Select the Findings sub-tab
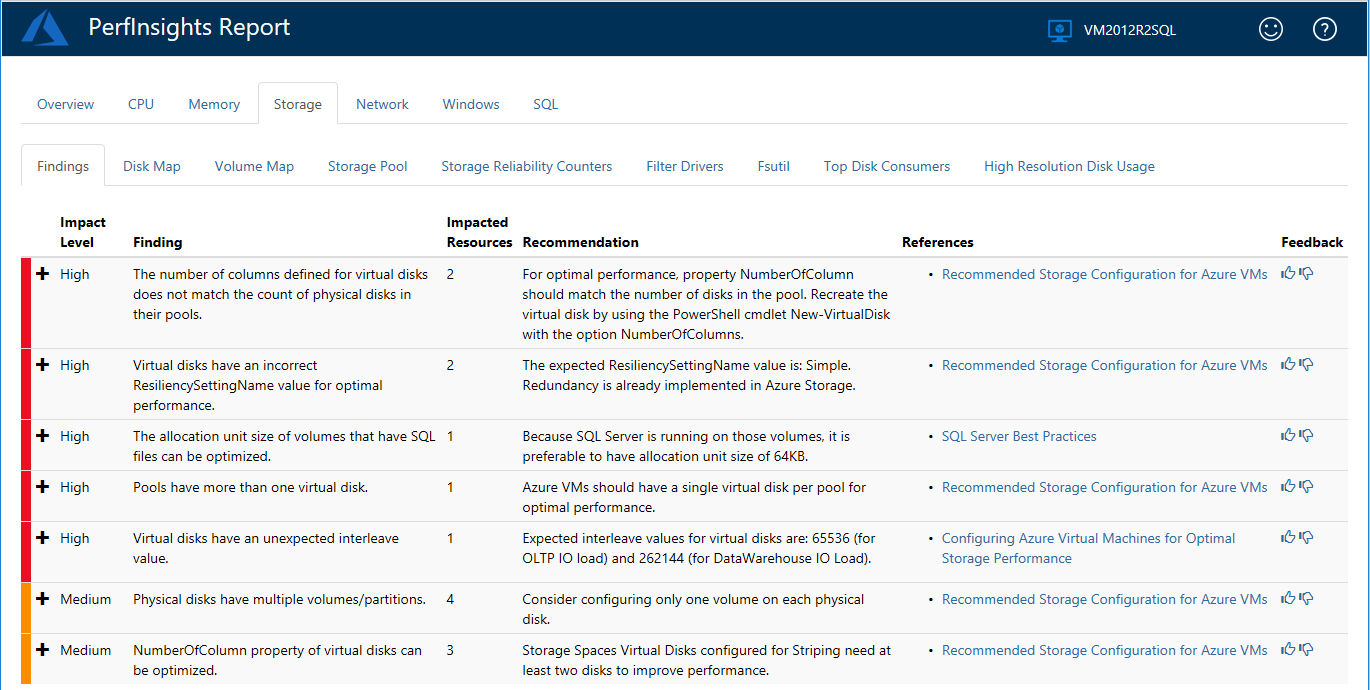 point(63,166)
